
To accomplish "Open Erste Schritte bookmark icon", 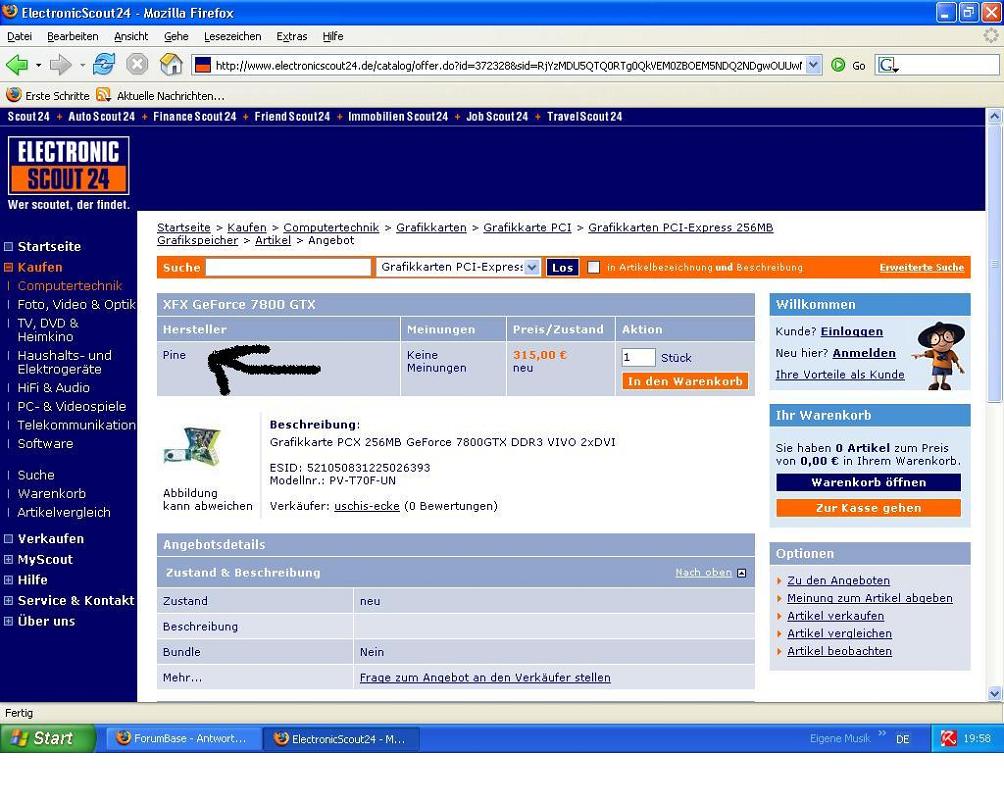I will [13, 95].
